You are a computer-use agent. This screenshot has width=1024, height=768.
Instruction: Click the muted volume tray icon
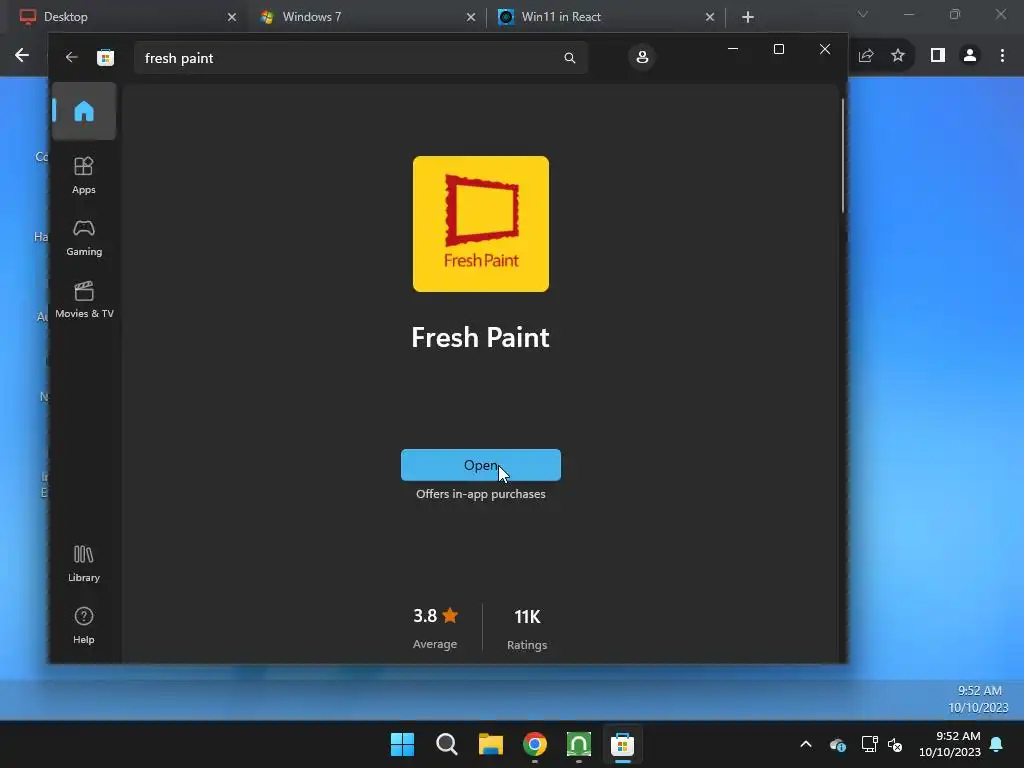(x=895, y=744)
